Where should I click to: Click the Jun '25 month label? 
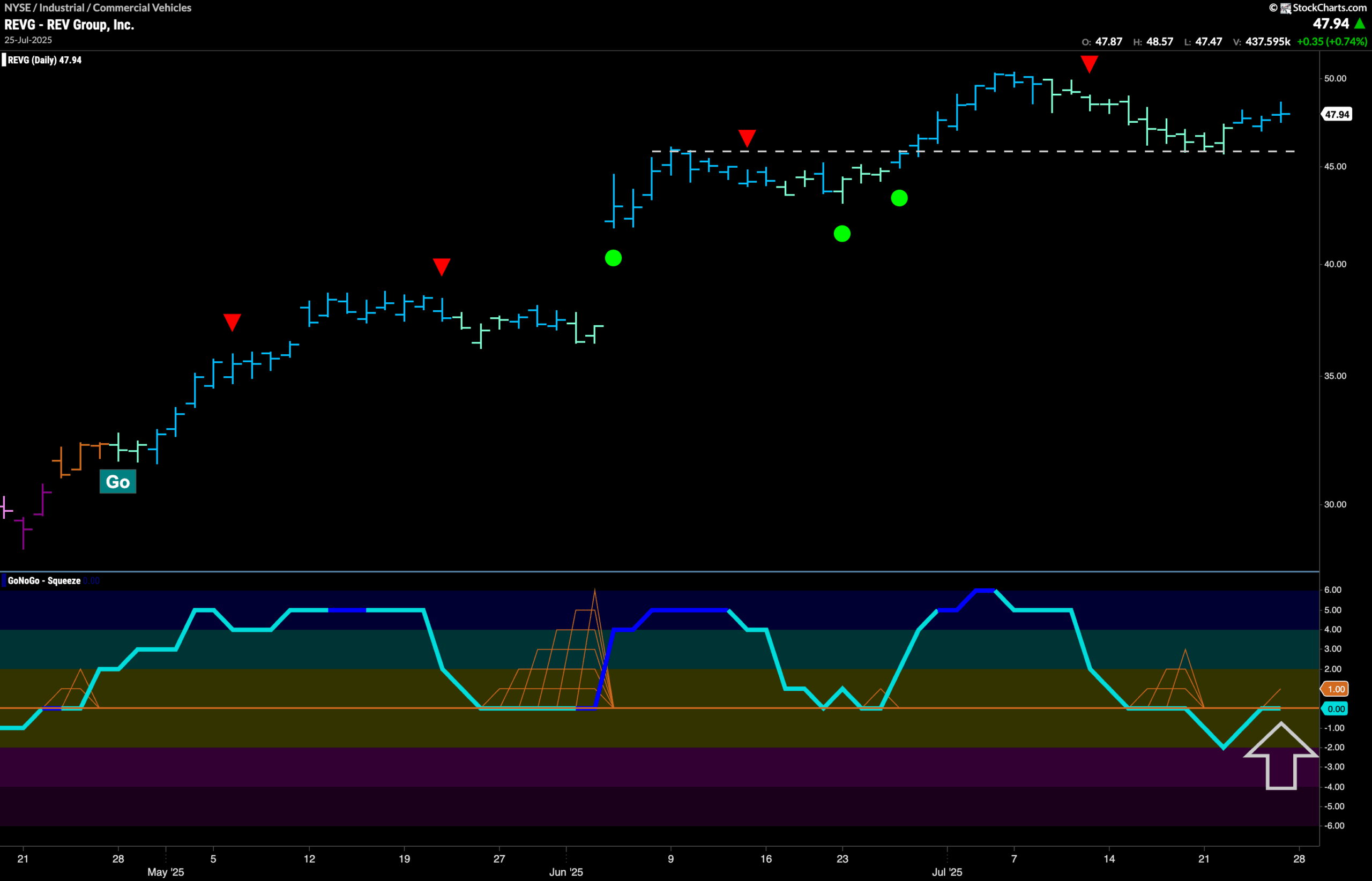click(566, 872)
